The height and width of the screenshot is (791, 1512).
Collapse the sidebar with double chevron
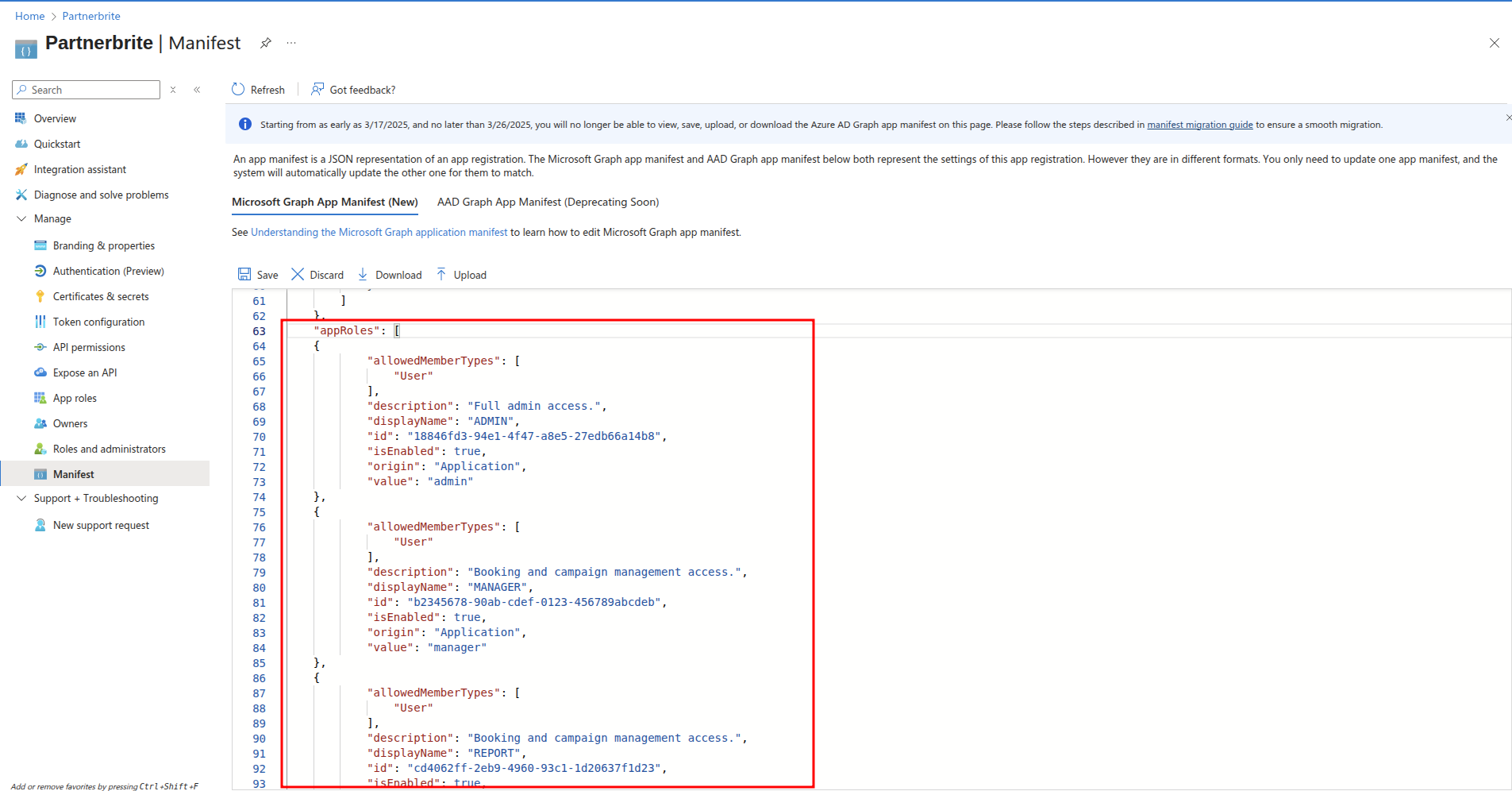click(x=197, y=90)
